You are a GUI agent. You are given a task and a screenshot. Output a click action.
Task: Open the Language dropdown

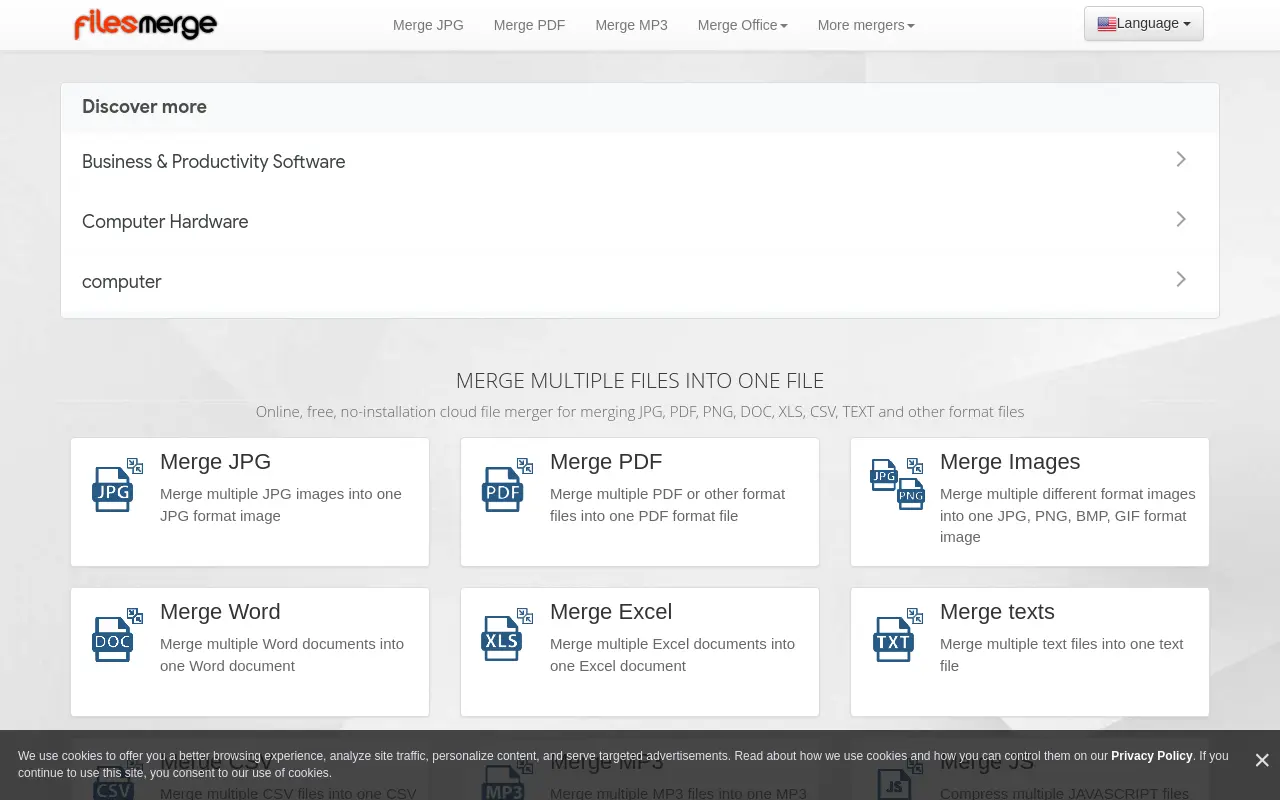[1144, 24]
